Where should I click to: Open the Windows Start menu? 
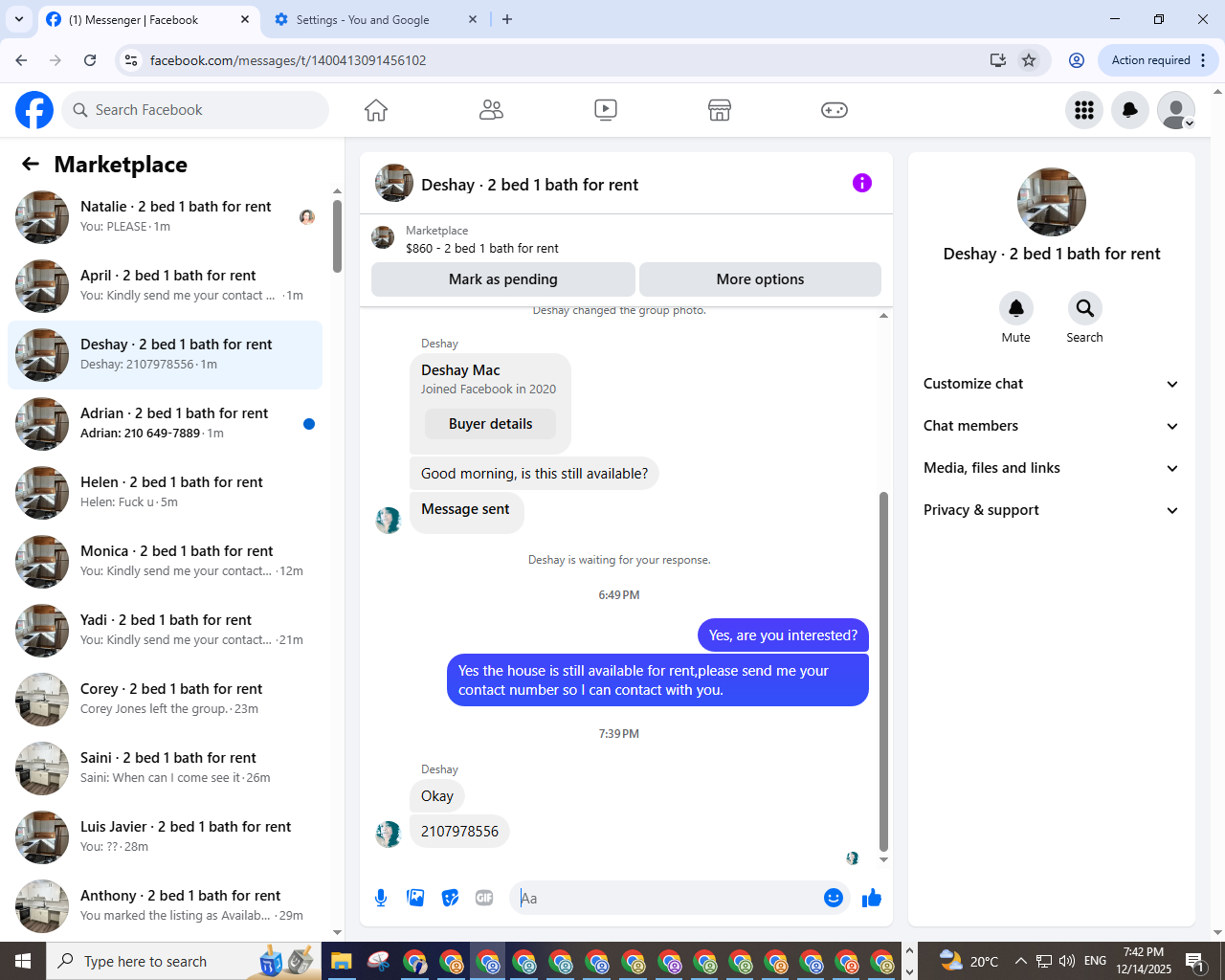[23, 961]
